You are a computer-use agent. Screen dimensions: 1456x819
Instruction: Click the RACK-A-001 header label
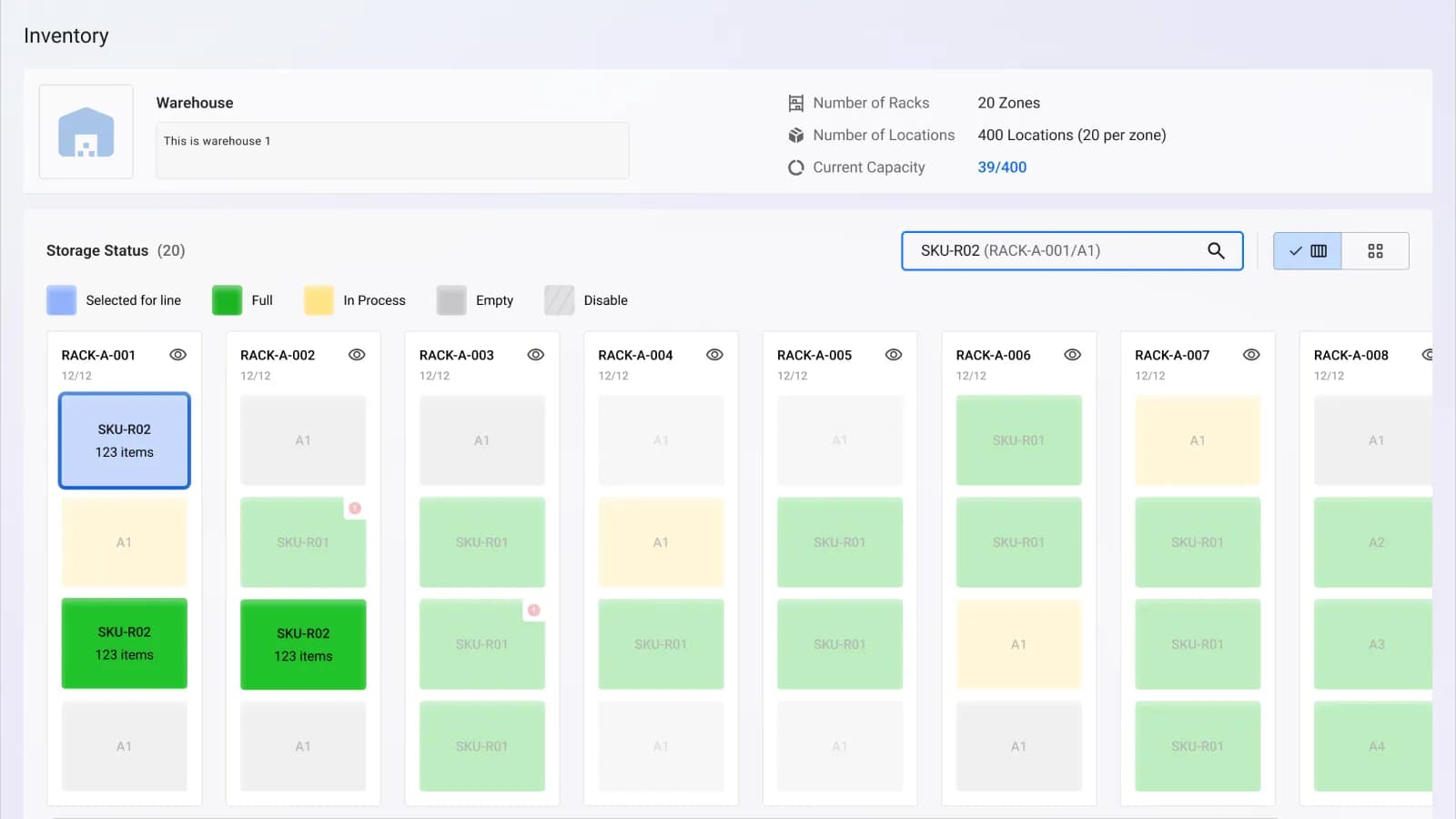click(98, 355)
